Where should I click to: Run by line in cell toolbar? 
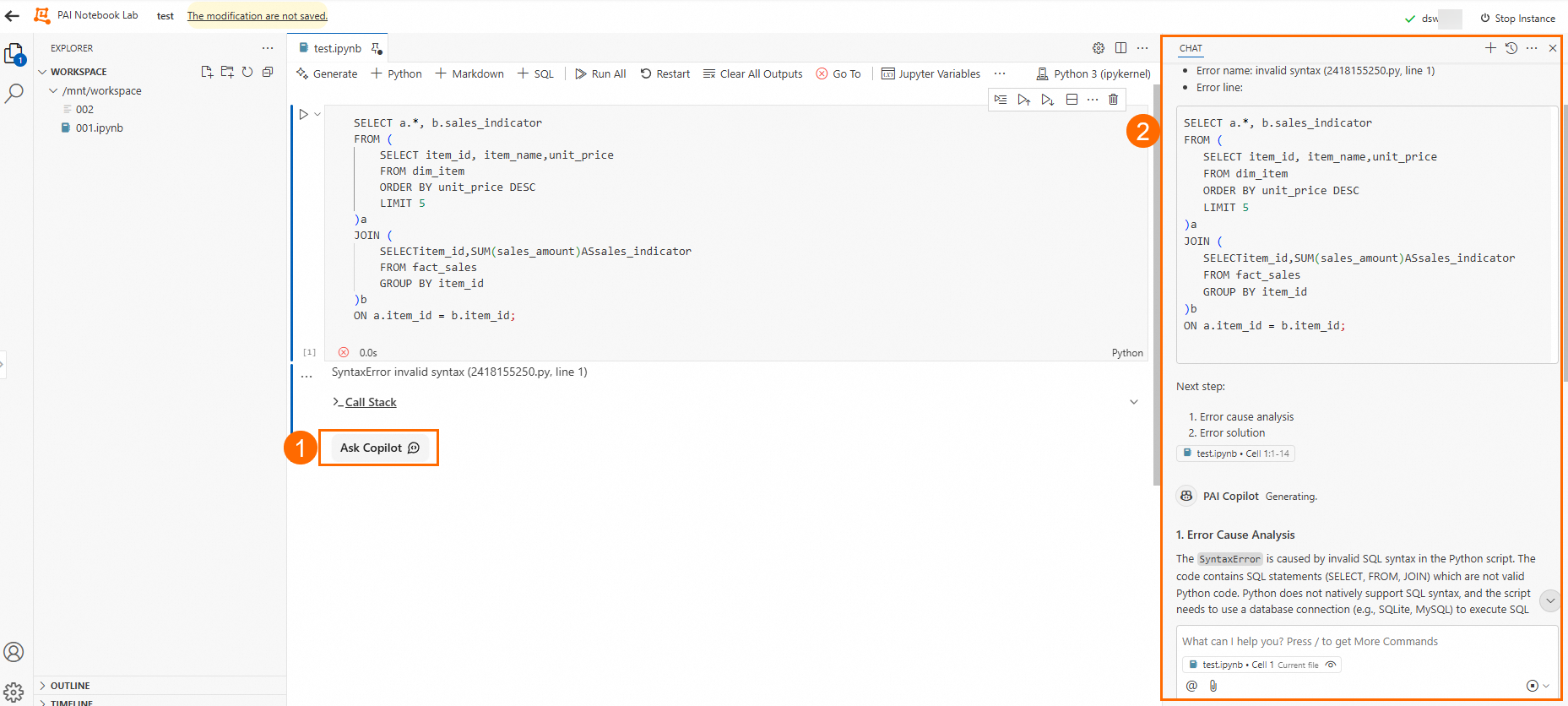1001,100
